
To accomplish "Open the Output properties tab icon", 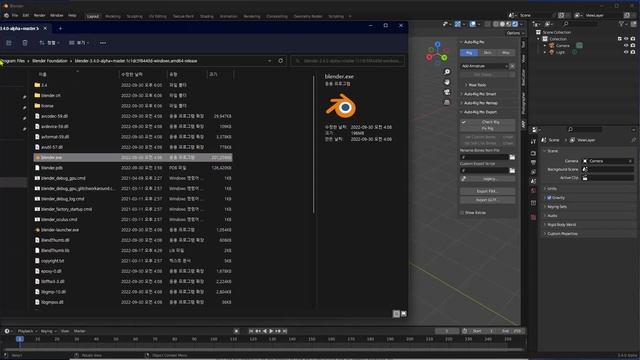I will coord(533,162).
